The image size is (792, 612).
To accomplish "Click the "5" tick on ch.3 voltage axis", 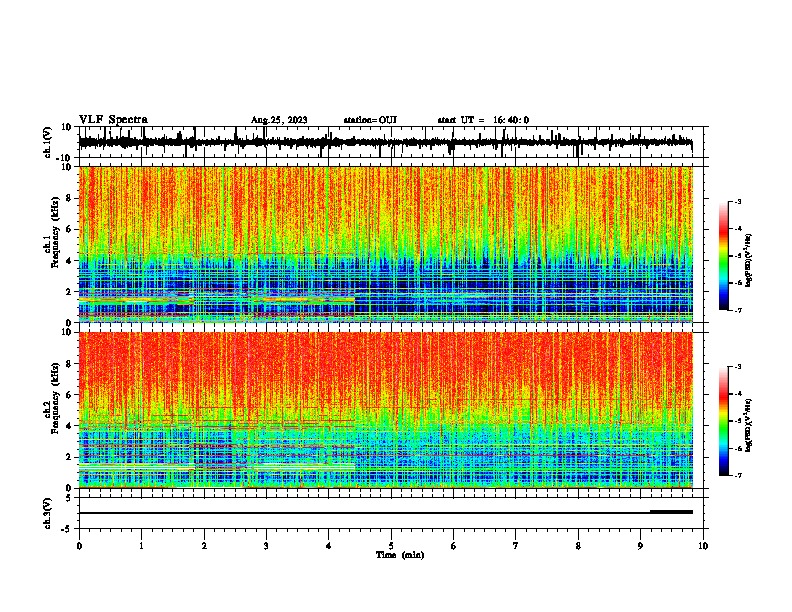I will (x=69, y=498).
